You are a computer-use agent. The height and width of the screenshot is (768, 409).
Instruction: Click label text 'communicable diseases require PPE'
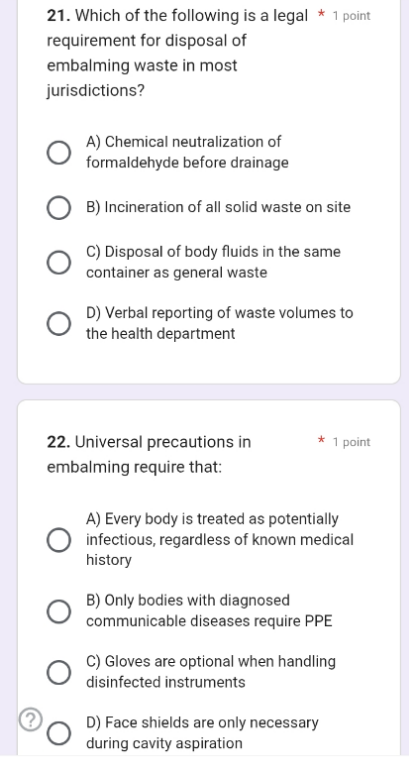[209, 621]
